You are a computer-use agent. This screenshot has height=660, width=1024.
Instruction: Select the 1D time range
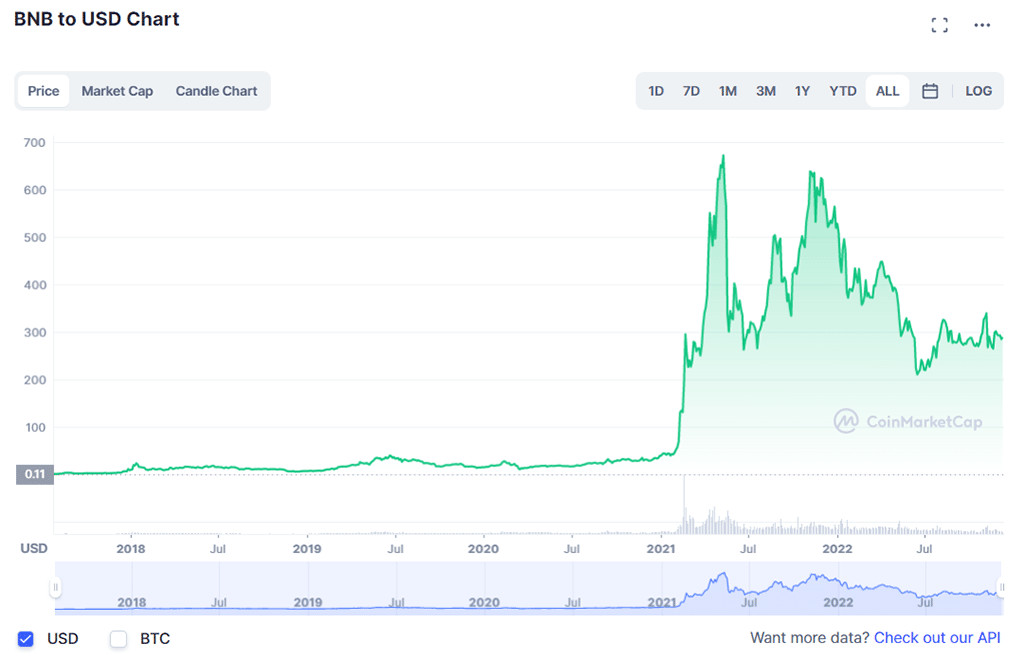656,91
